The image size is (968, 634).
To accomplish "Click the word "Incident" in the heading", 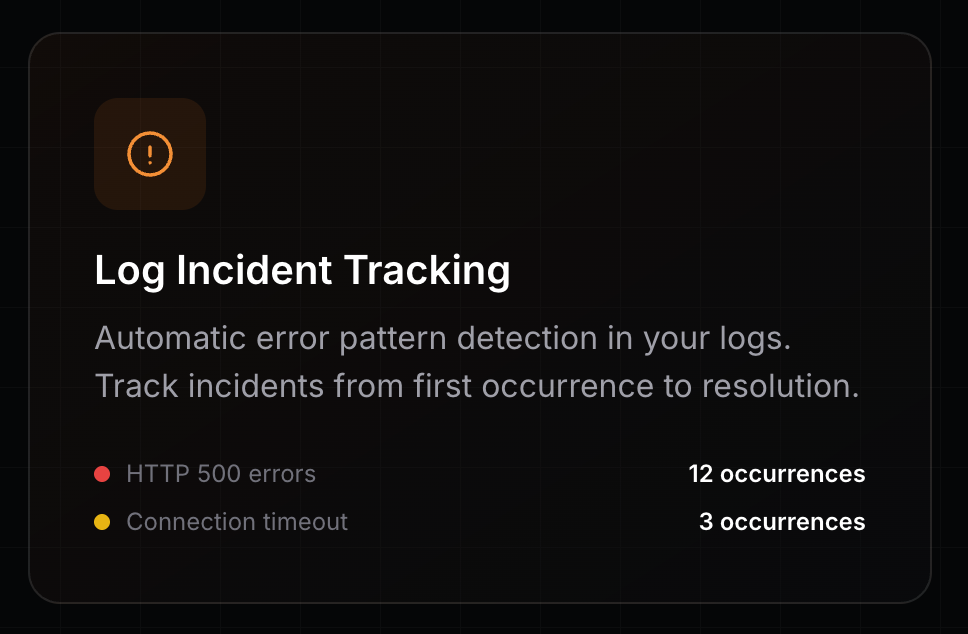I will pos(254,270).
